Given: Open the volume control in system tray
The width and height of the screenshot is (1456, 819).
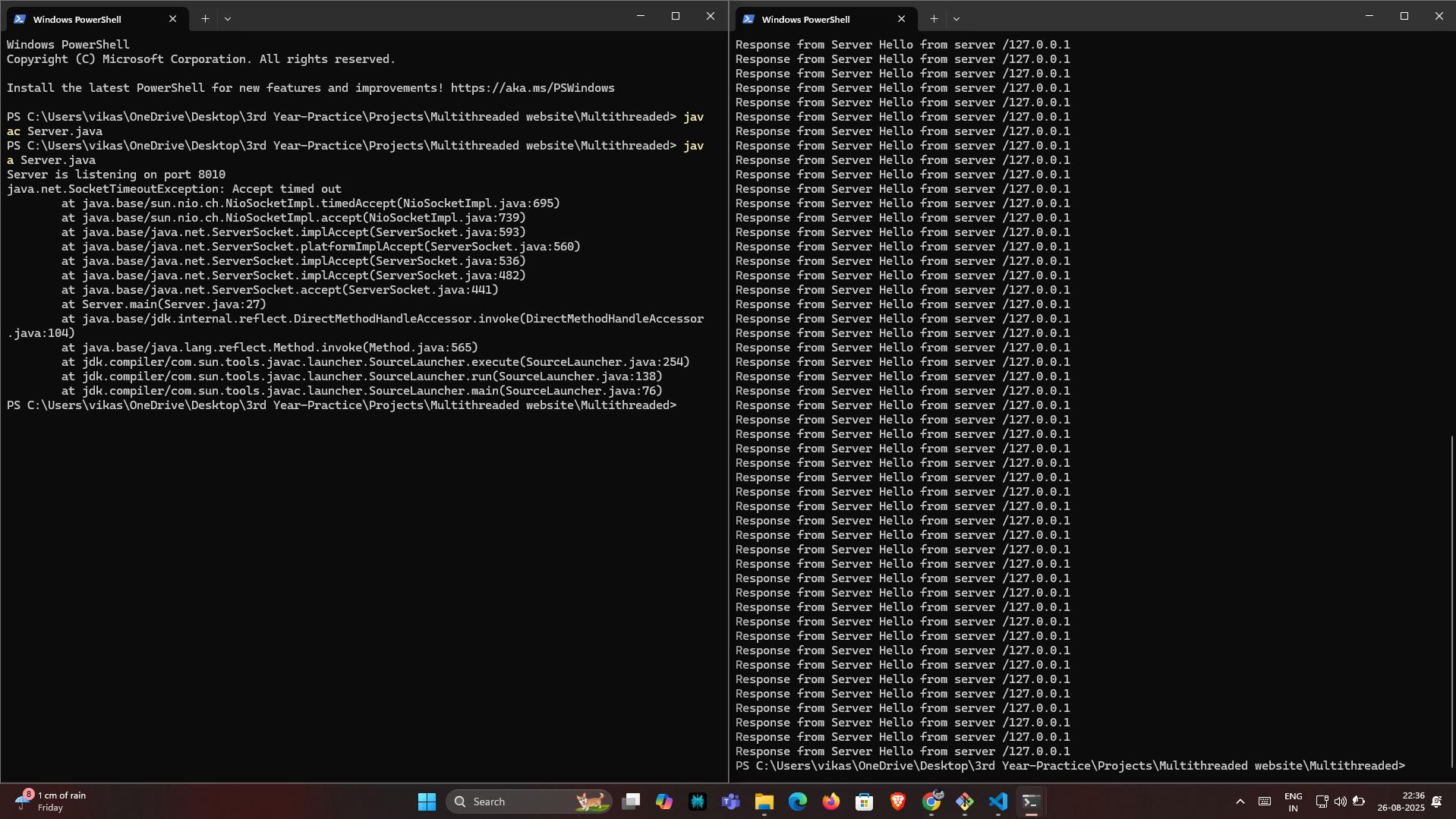Looking at the screenshot, I should coord(1340,802).
